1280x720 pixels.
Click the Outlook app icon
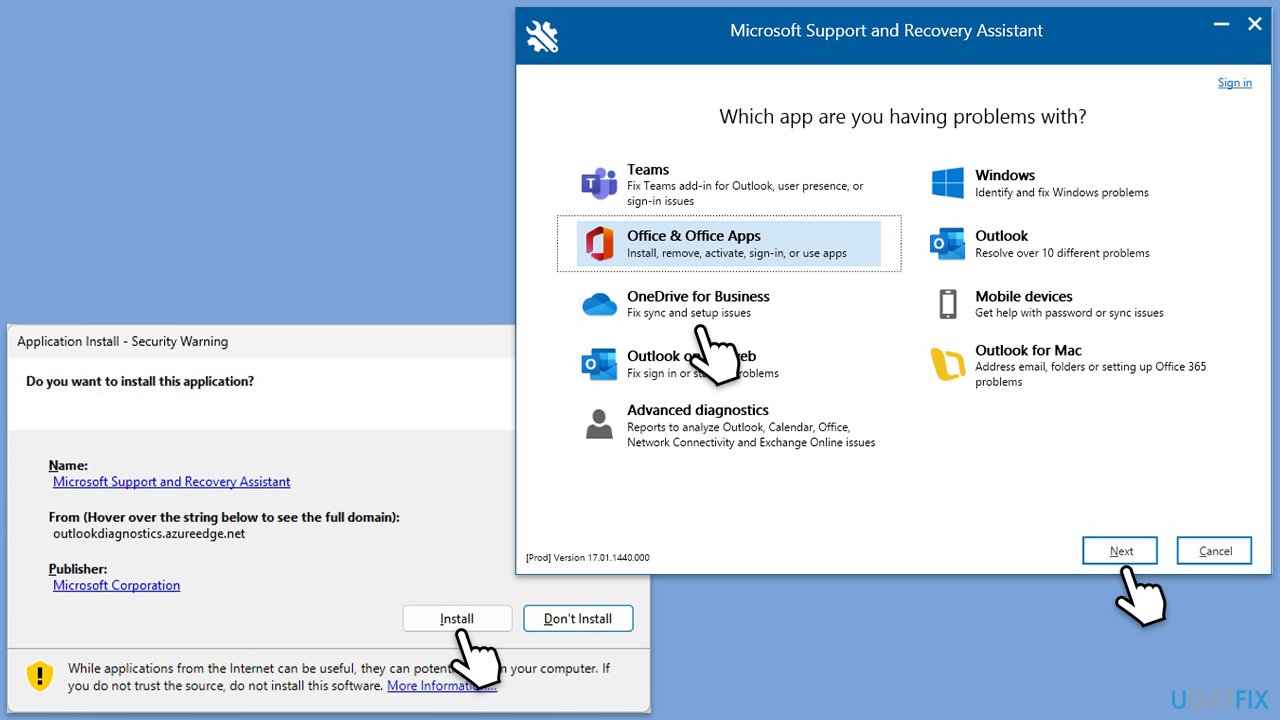pos(947,244)
